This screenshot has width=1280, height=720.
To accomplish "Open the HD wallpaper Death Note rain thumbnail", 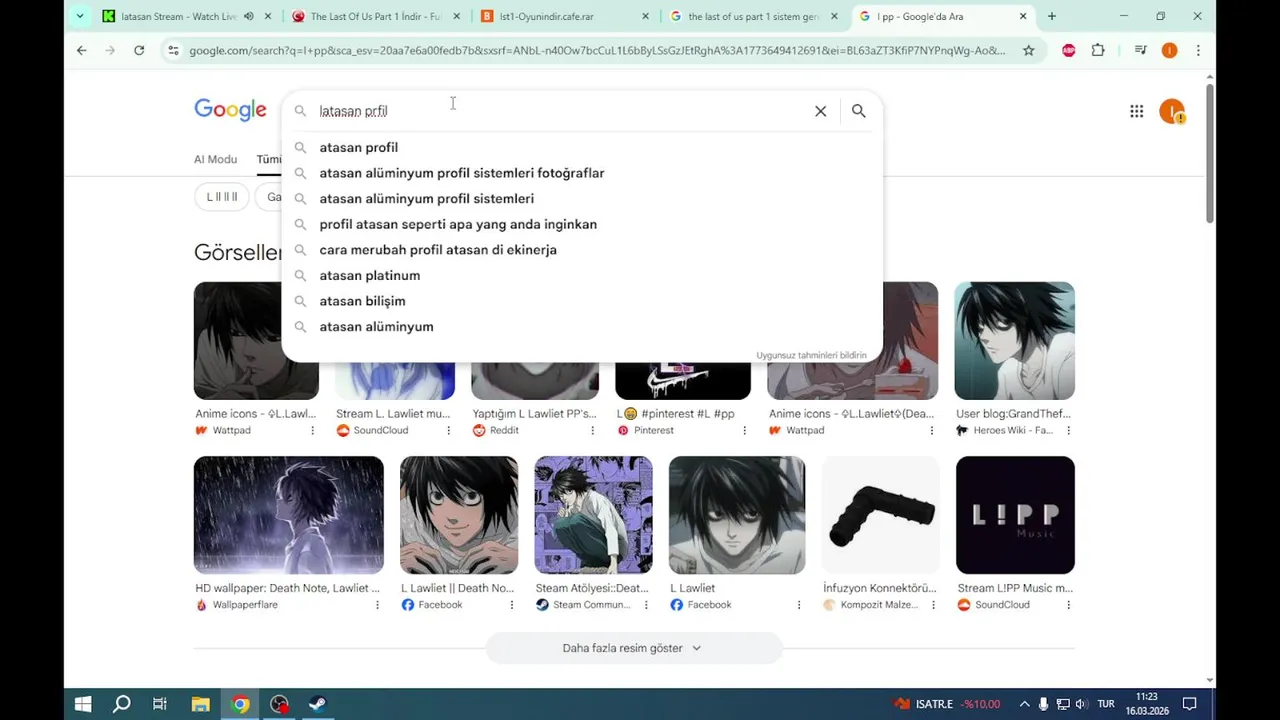I will pos(289,515).
